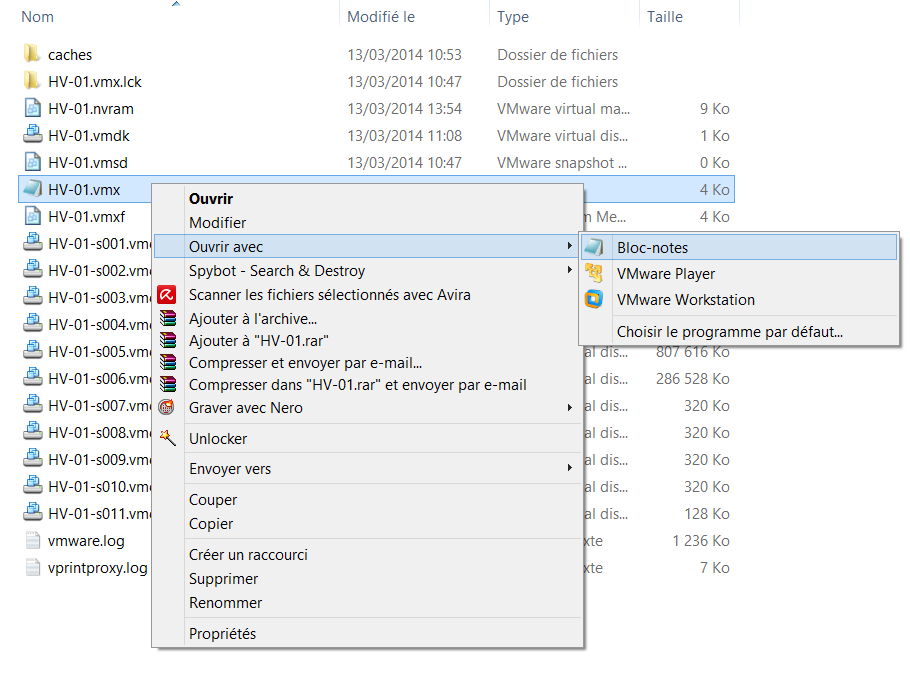This screenshot has height=680, width=910.
Task: Expand the Ouvrir avec submenu arrow
Action: [570, 246]
